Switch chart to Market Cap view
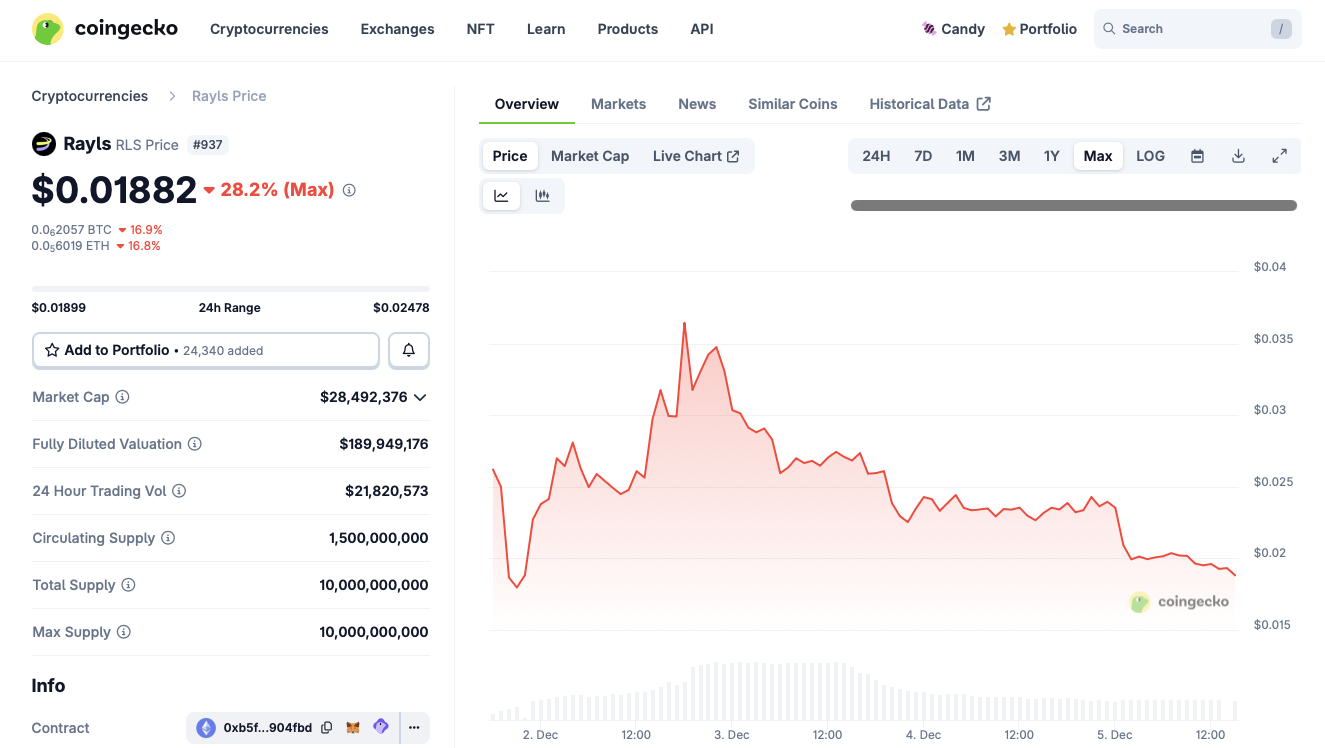 pos(590,156)
